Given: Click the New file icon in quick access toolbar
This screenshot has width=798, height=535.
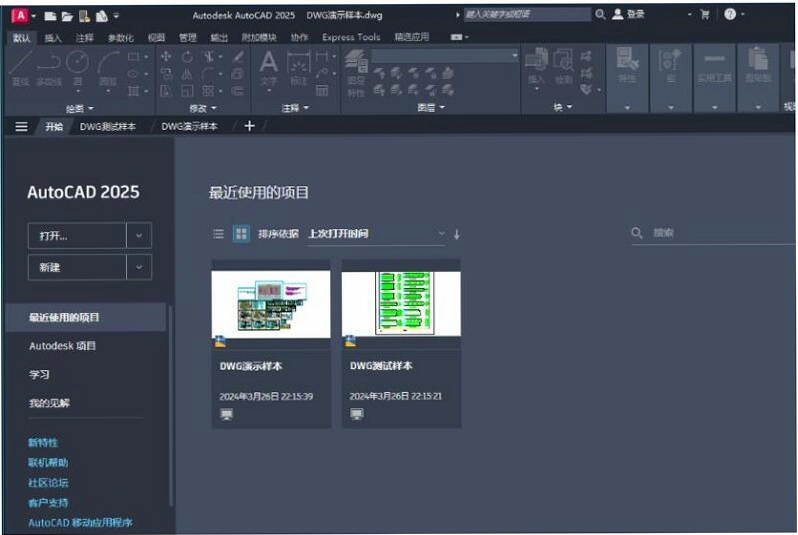Looking at the screenshot, I should pyautogui.click(x=50, y=16).
